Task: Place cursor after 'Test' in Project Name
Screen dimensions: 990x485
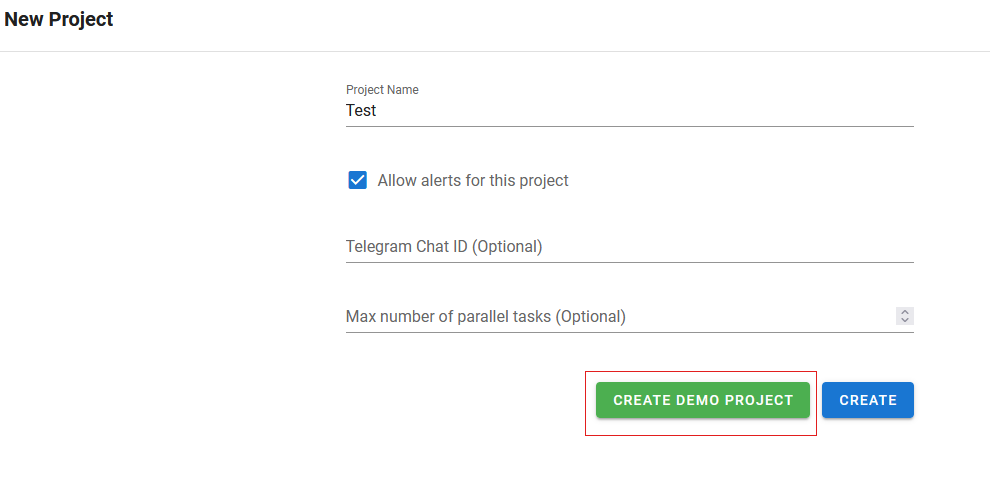Action: 378,111
